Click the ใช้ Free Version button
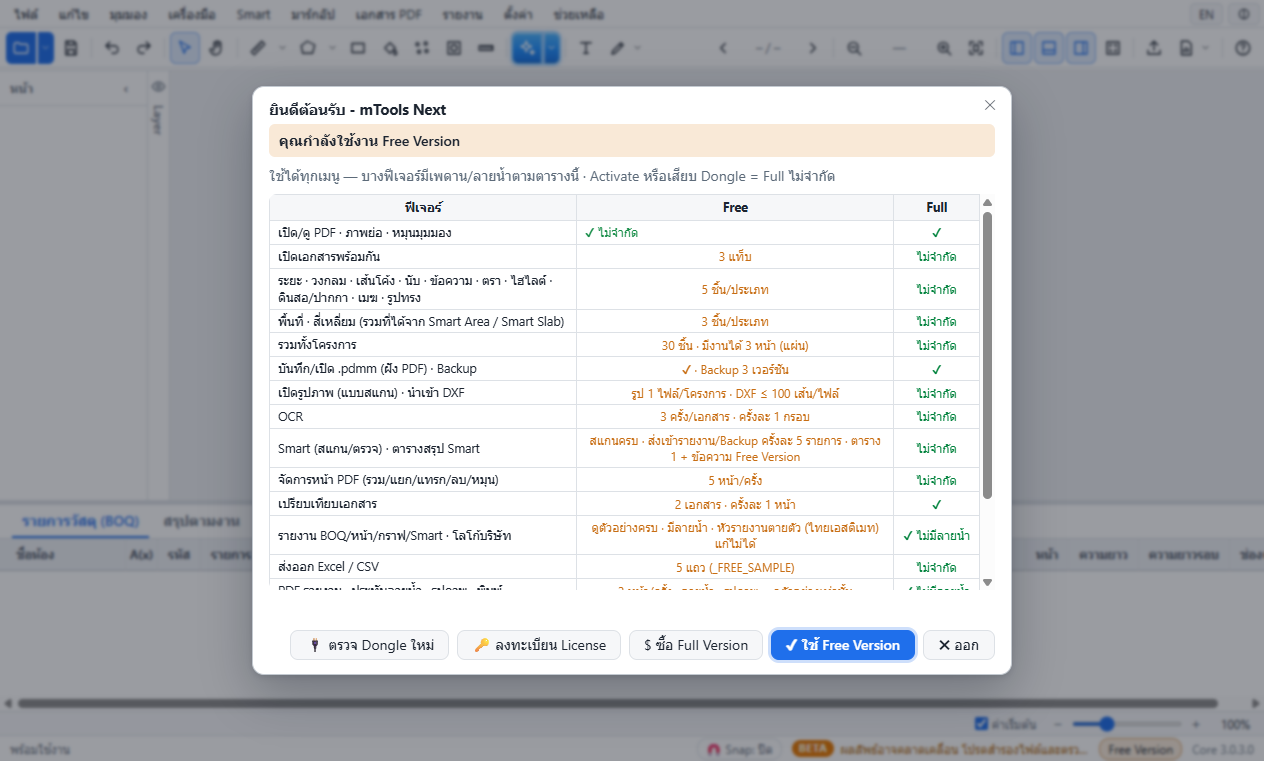 point(843,645)
